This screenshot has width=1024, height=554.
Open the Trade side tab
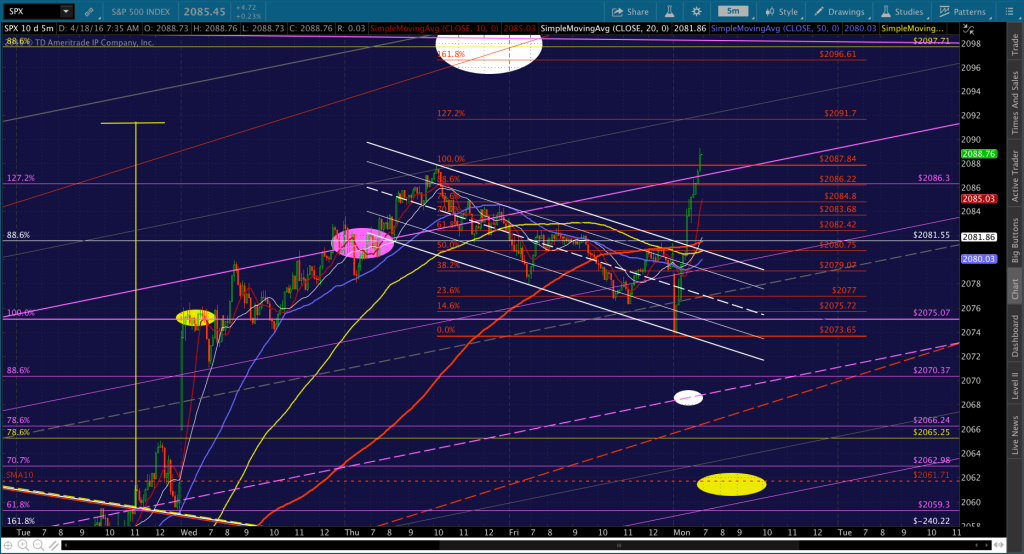tap(1016, 44)
